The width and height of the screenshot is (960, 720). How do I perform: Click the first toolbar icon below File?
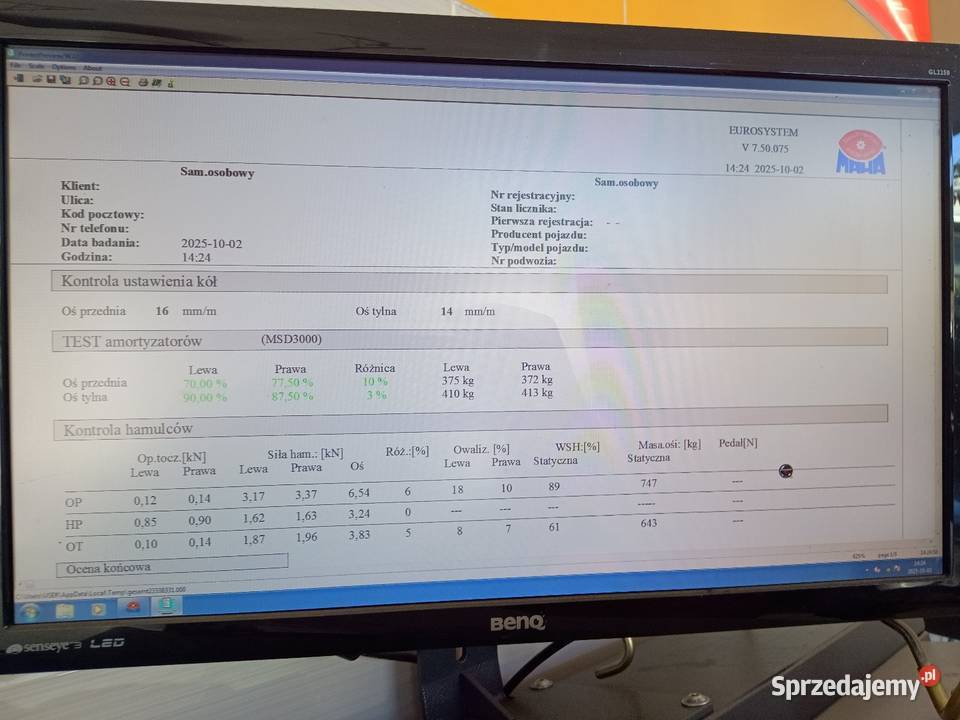click(21, 78)
